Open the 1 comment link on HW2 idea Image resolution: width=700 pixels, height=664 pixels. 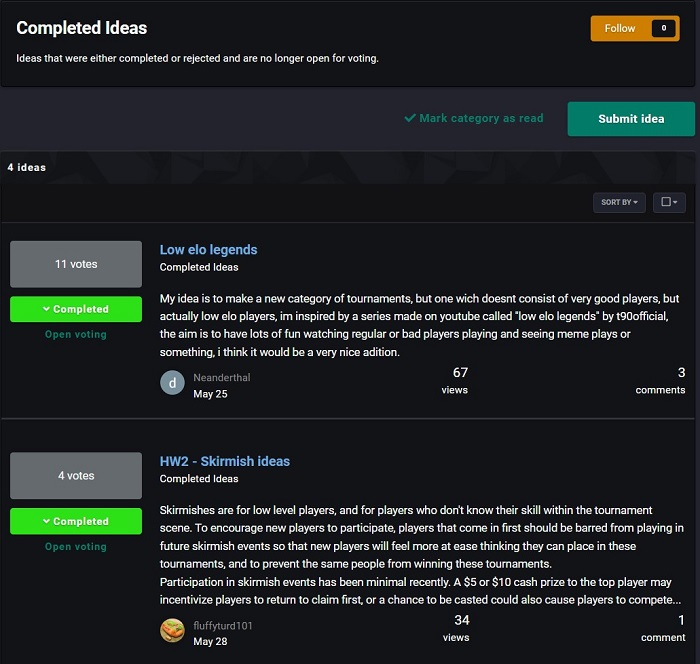click(663, 628)
